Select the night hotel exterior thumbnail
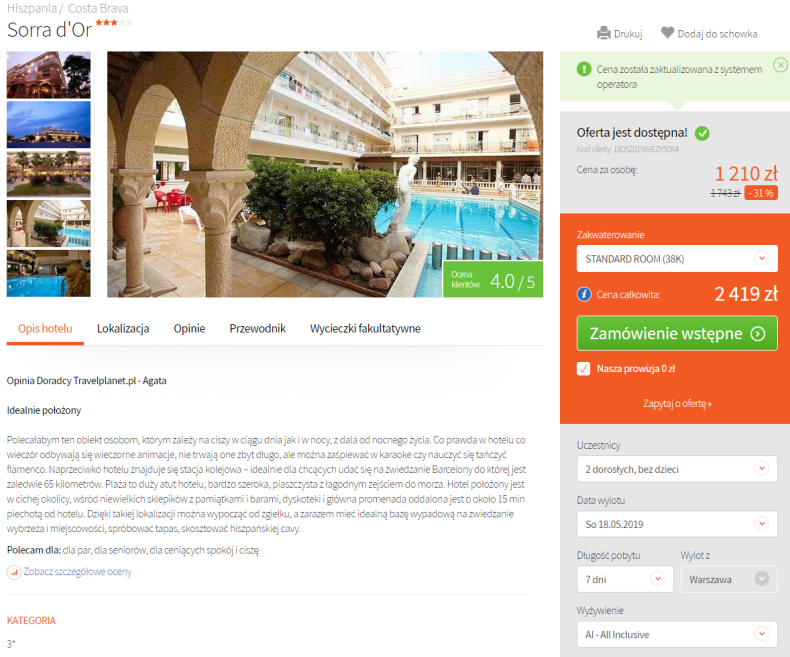Screen dimensions: 790x657 48,124
